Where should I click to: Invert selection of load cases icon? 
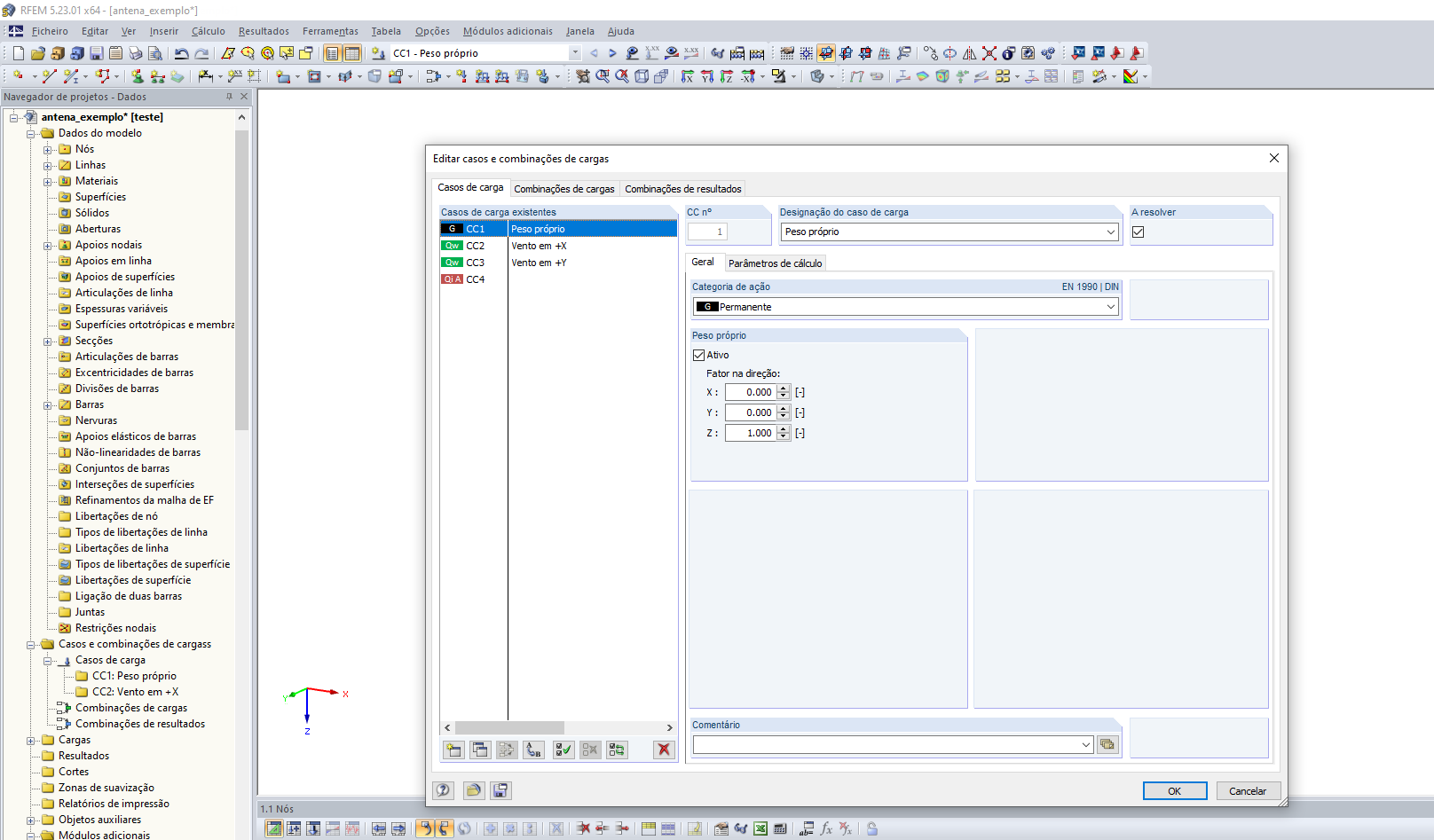click(617, 750)
